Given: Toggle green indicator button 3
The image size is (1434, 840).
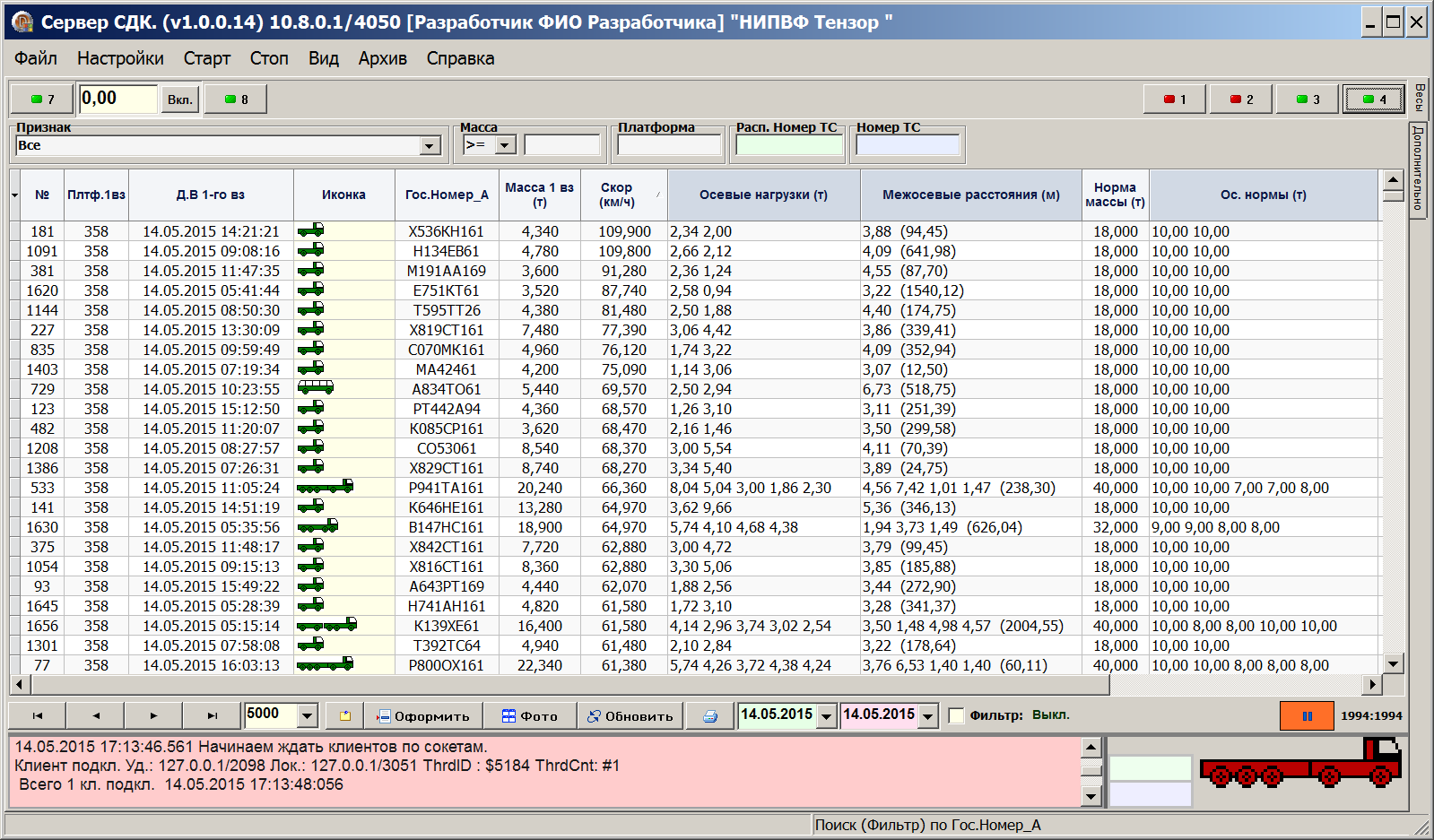Looking at the screenshot, I should 1307,100.
